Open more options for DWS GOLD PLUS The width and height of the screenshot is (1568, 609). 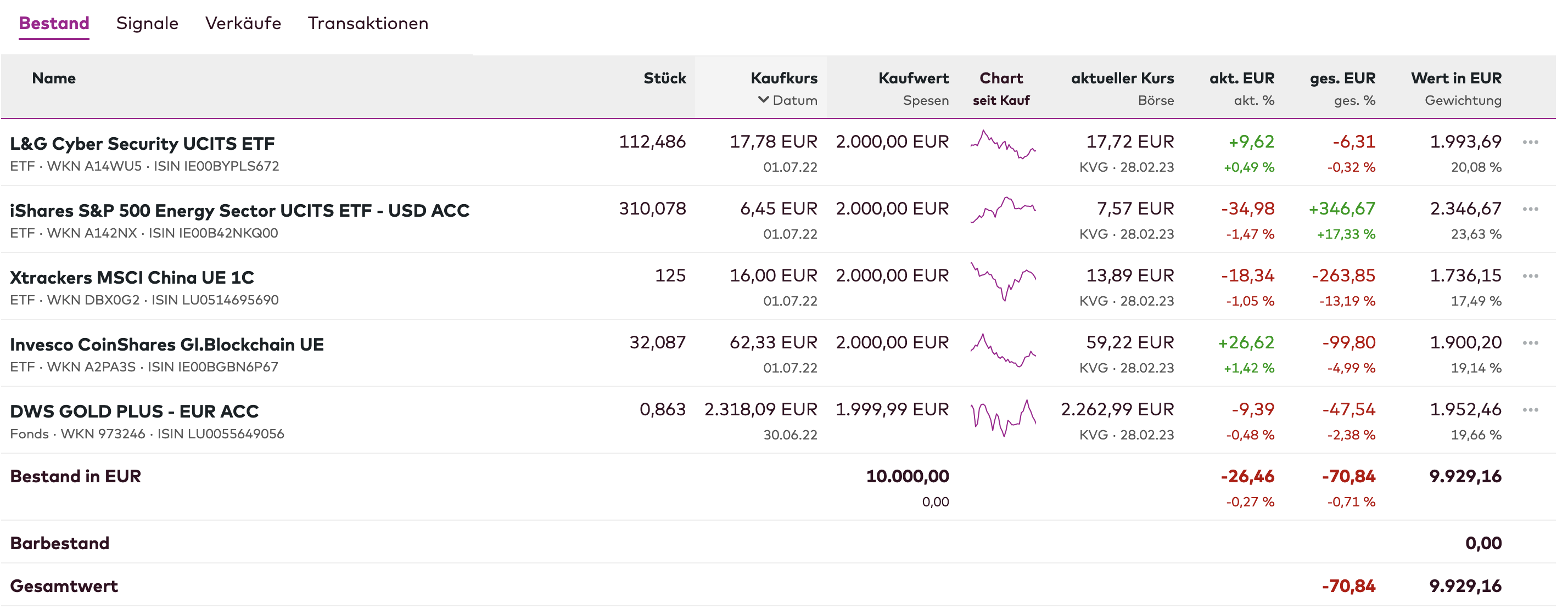tap(1530, 410)
